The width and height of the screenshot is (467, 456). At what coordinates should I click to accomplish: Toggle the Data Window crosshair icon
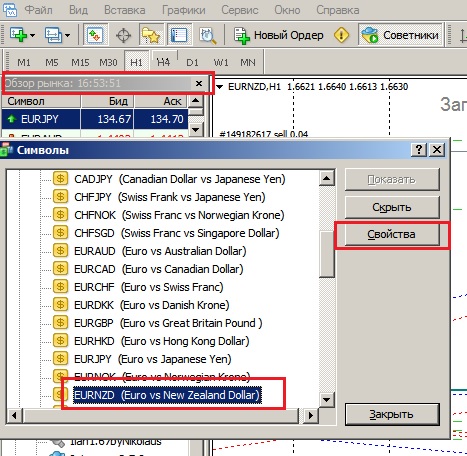click(x=123, y=35)
